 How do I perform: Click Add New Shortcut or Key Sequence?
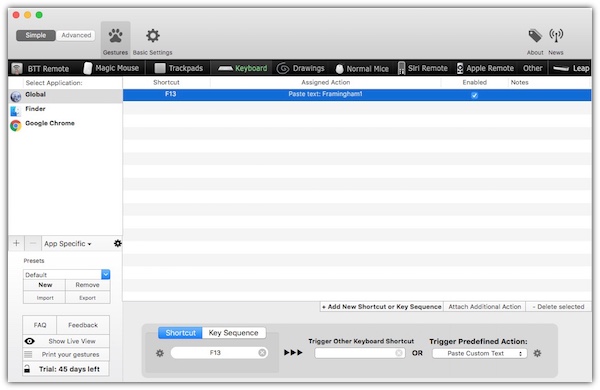pos(382,307)
